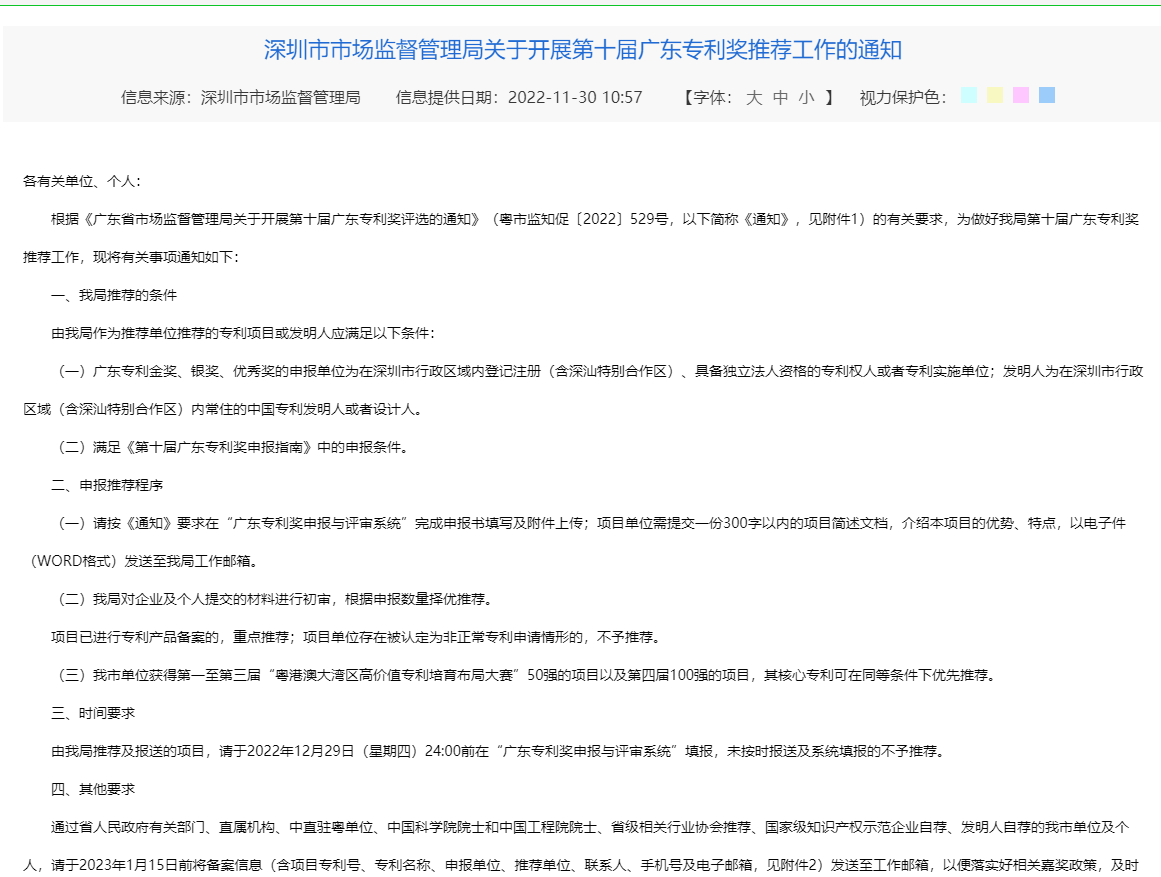Image resolution: width=1161 pixels, height=877 pixels.
Task: Select the blue eye-protection color
Action: [1044, 96]
